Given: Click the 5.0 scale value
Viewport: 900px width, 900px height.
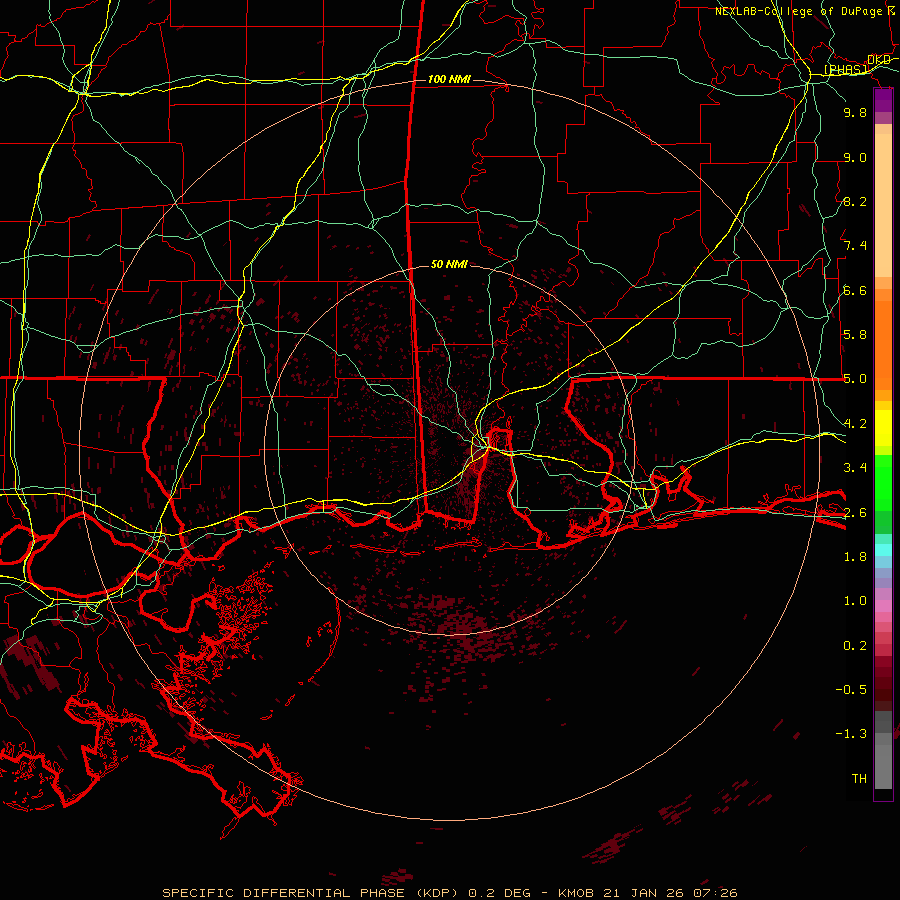Looking at the screenshot, I should 855,379.
